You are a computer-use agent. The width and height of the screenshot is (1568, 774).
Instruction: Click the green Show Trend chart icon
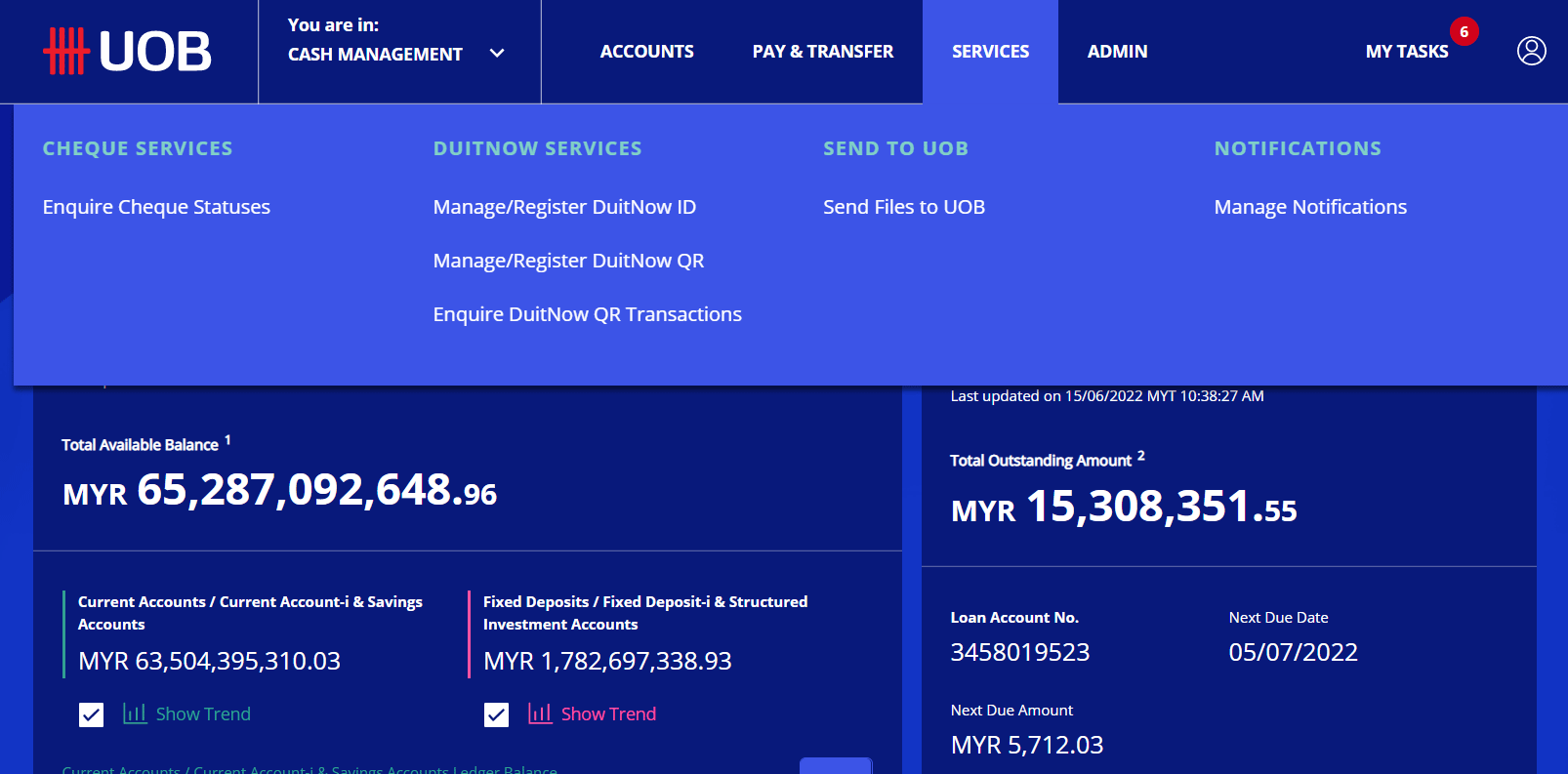click(x=135, y=713)
